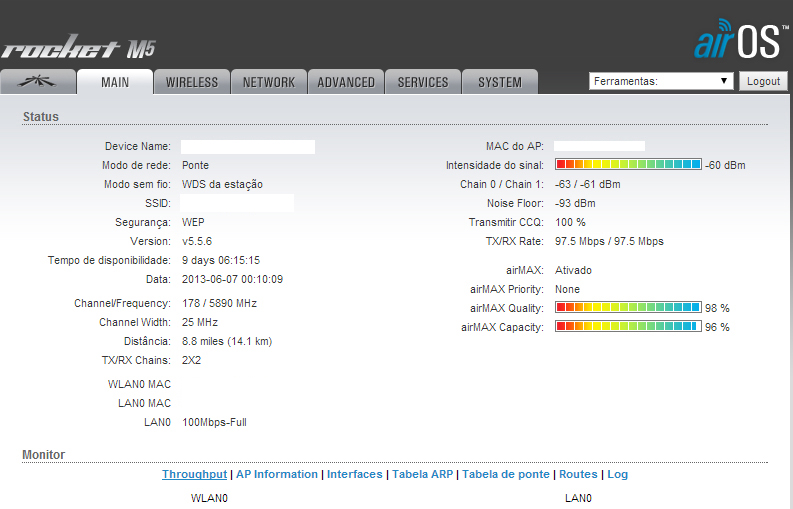This screenshot has height=509, width=793.
Task: Click the signal value -60 dBm
Action: (725, 165)
